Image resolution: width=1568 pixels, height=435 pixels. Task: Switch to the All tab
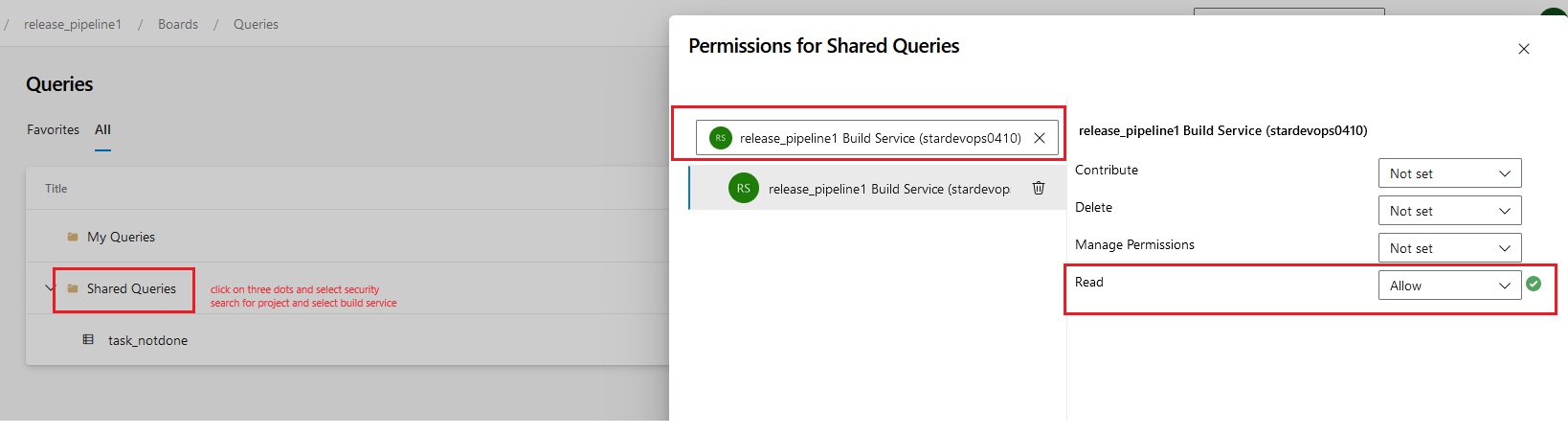102,129
